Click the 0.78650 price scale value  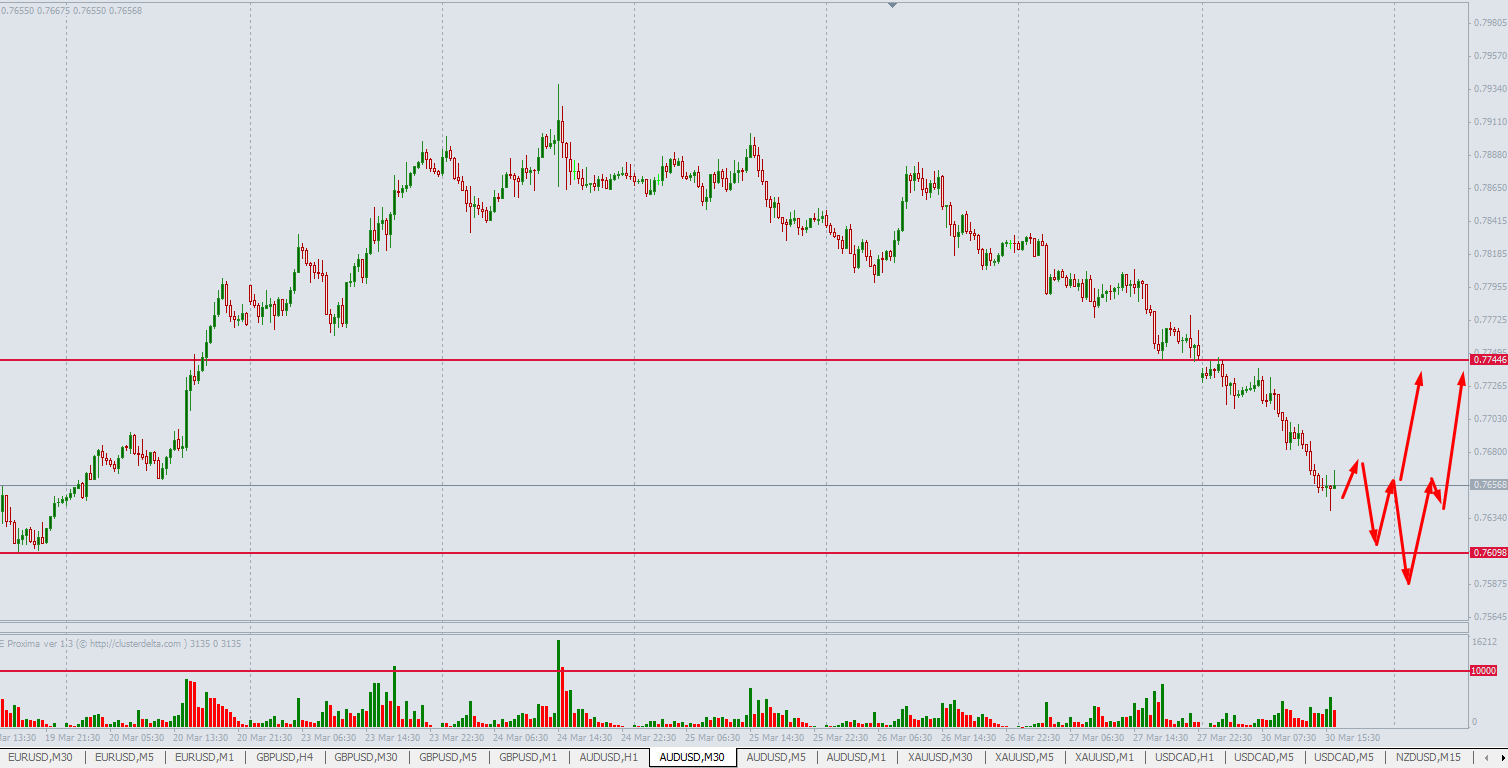1489,187
